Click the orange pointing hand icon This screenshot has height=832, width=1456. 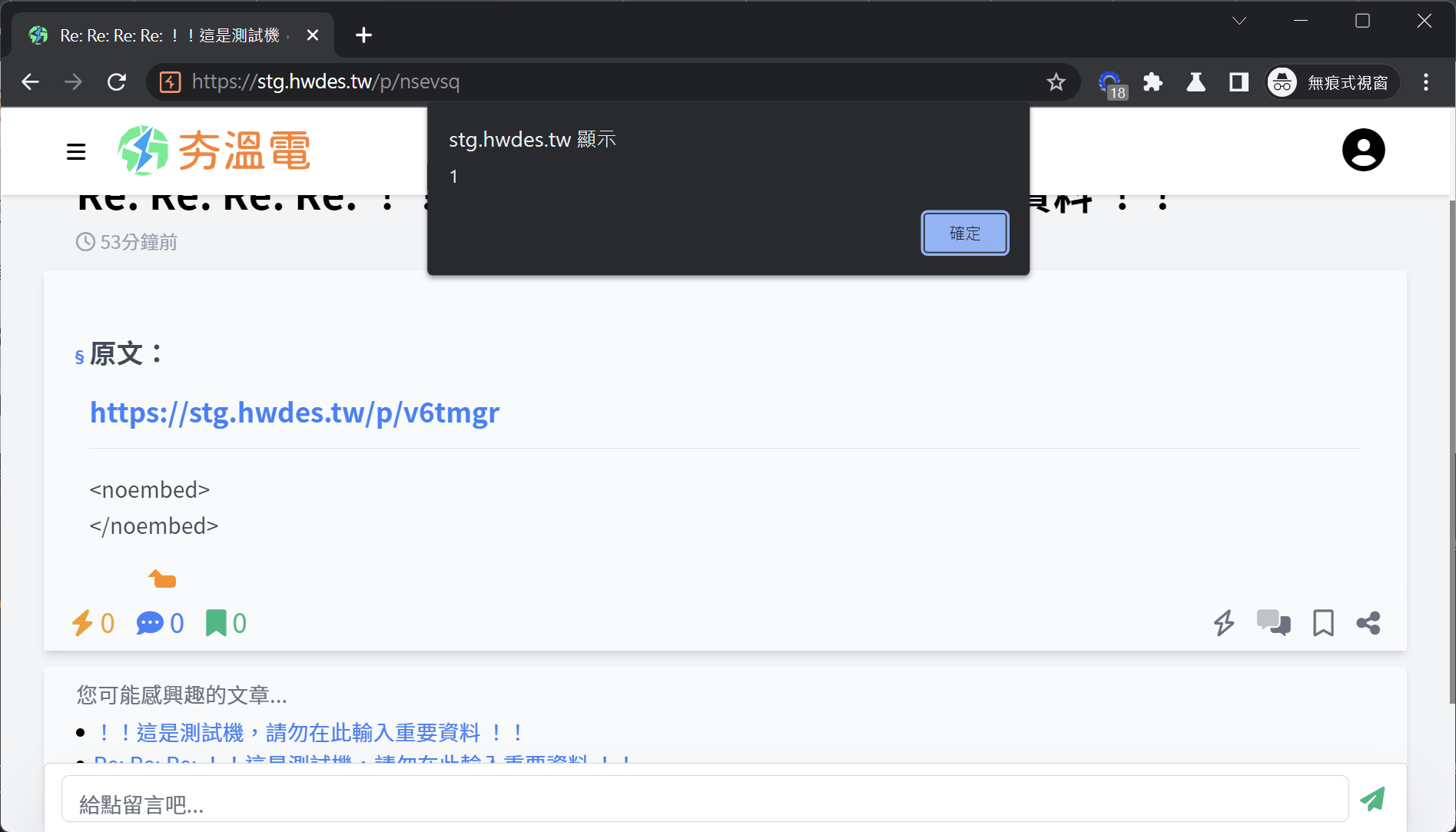click(162, 578)
